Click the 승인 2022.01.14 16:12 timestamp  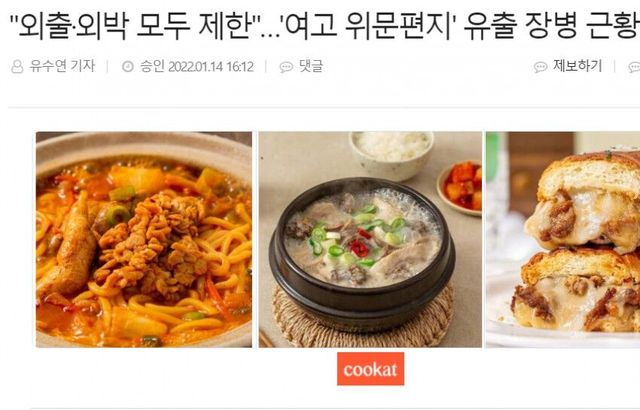(197, 66)
